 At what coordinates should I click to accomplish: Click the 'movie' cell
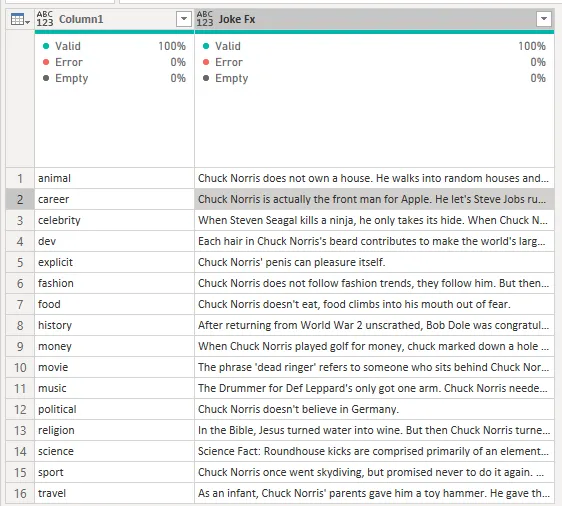pyautogui.click(x=114, y=367)
